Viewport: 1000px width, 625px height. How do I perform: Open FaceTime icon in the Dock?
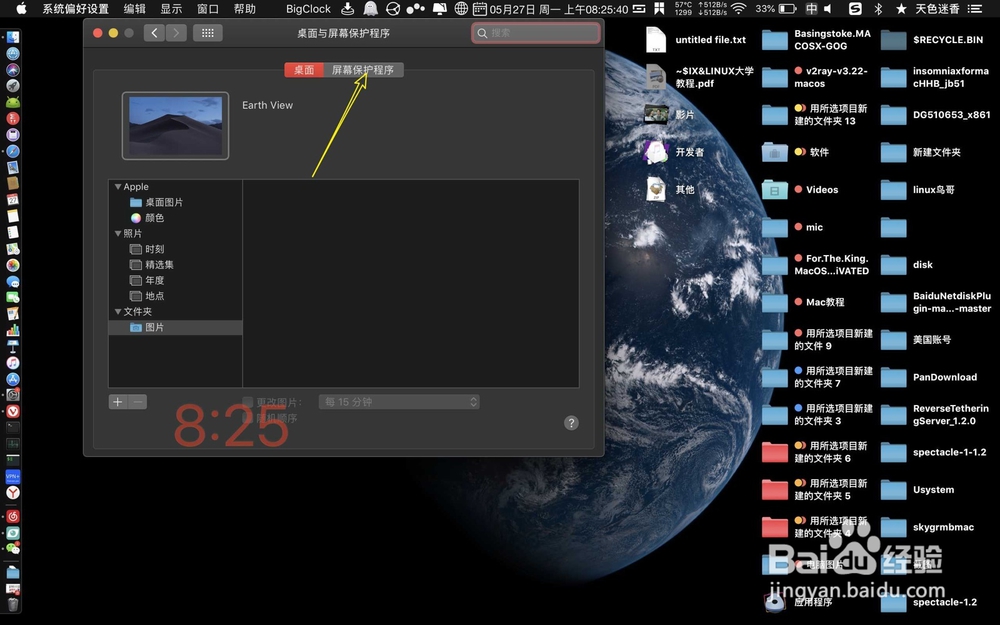pos(13,297)
